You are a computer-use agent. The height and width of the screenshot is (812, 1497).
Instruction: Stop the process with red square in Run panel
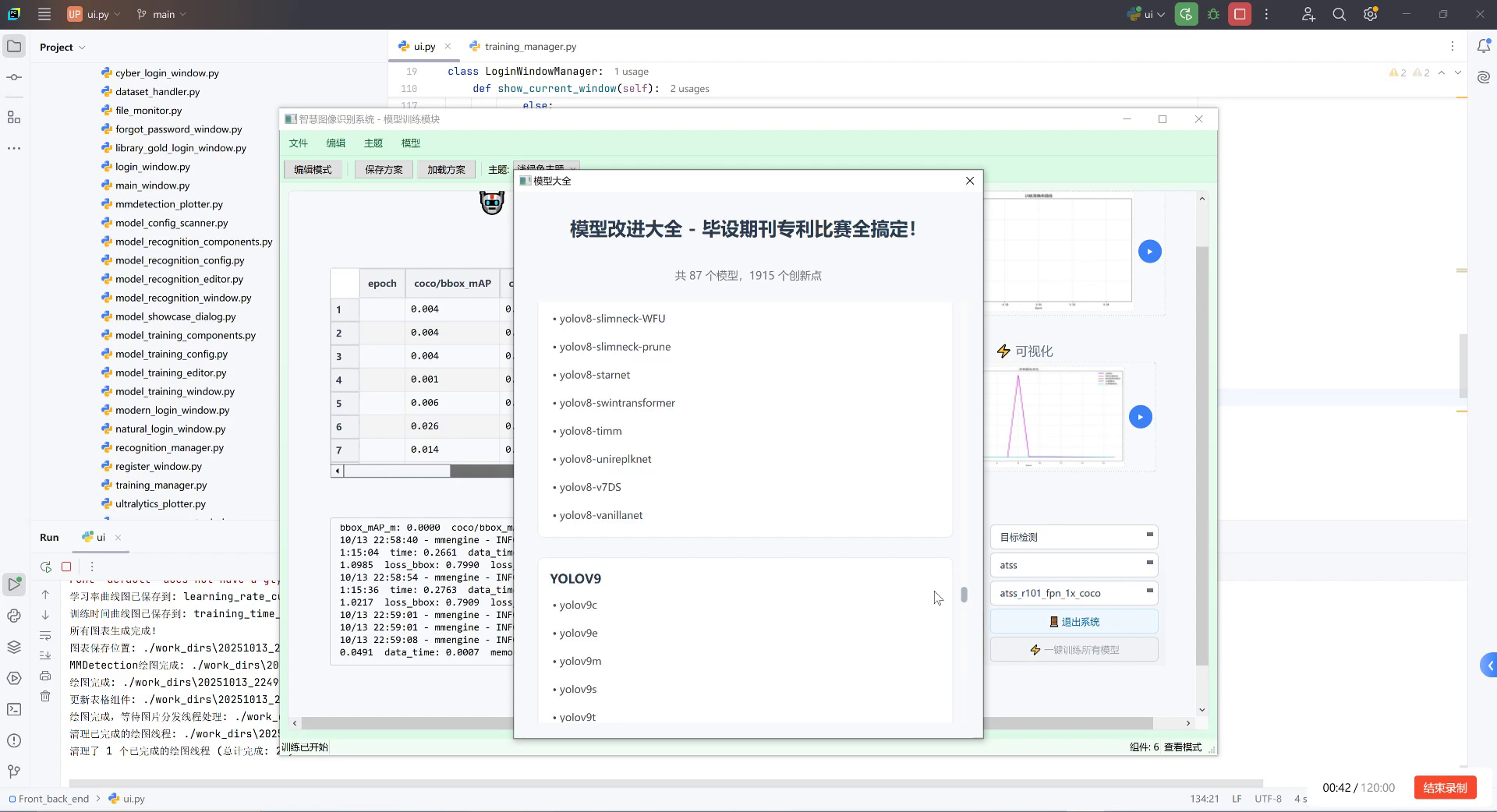pos(66,567)
